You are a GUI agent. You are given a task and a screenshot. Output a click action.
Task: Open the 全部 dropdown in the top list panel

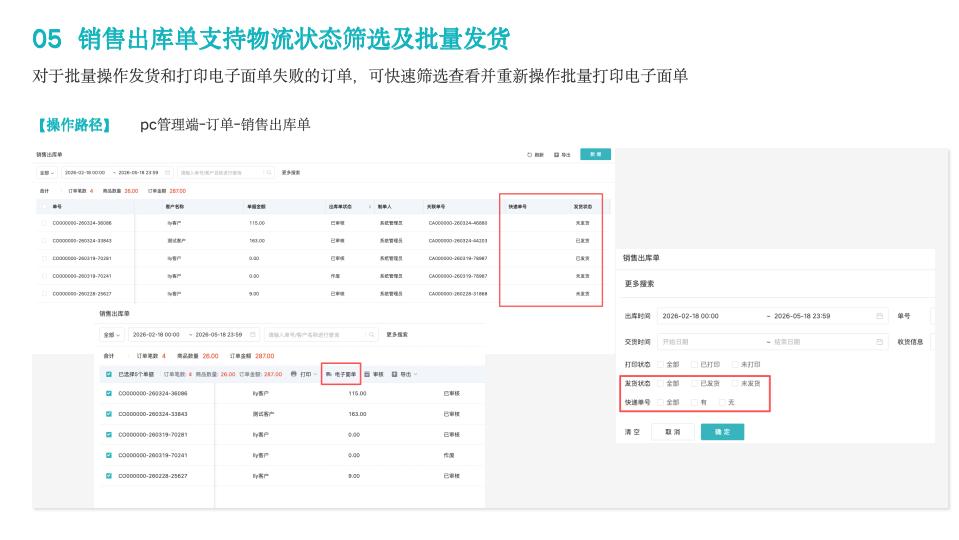pos(47,172)
